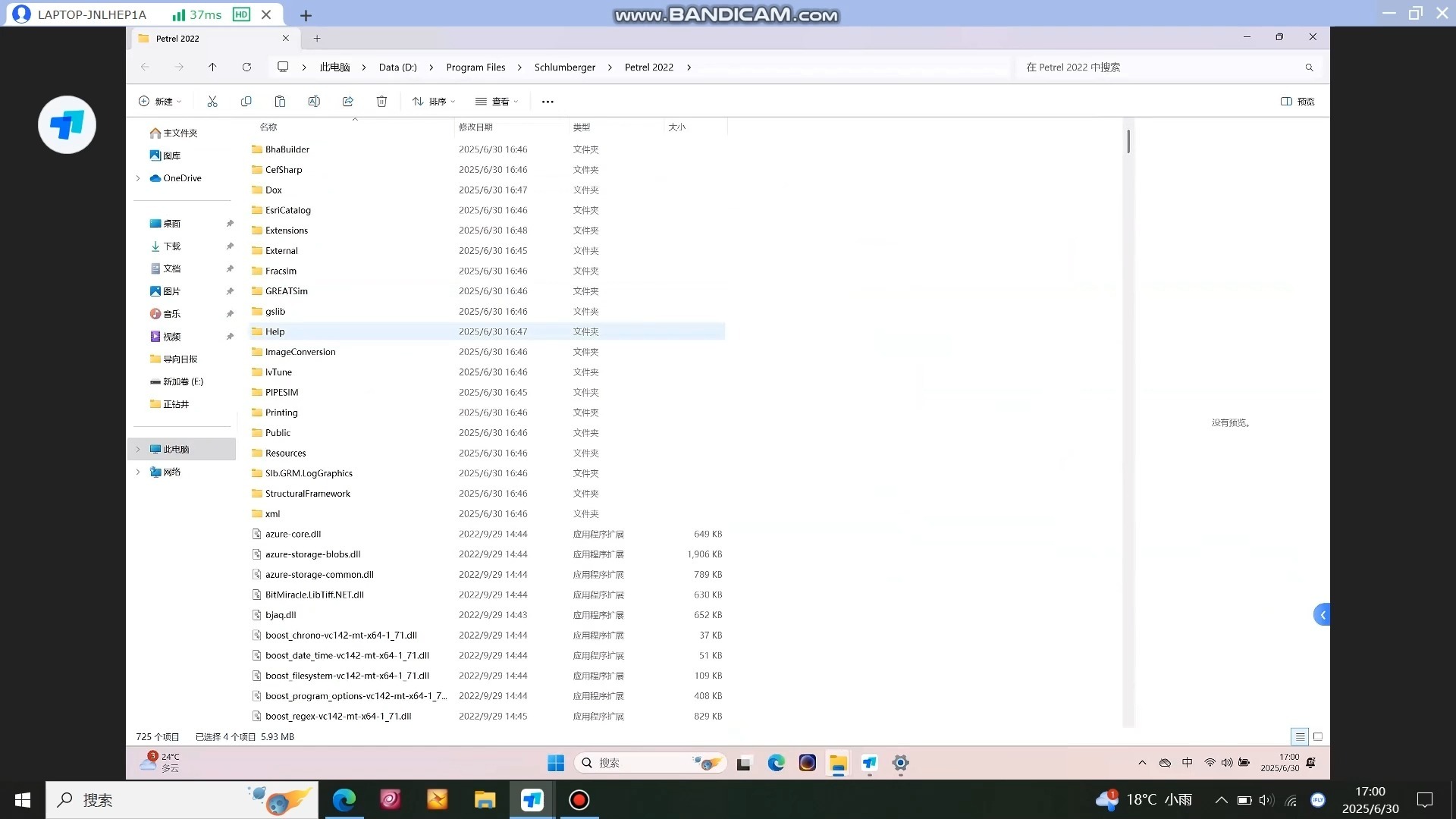Click the Cut scissors icon in toolbar
The height and width of the screenshot is (819, 1456).
(212, 101)
